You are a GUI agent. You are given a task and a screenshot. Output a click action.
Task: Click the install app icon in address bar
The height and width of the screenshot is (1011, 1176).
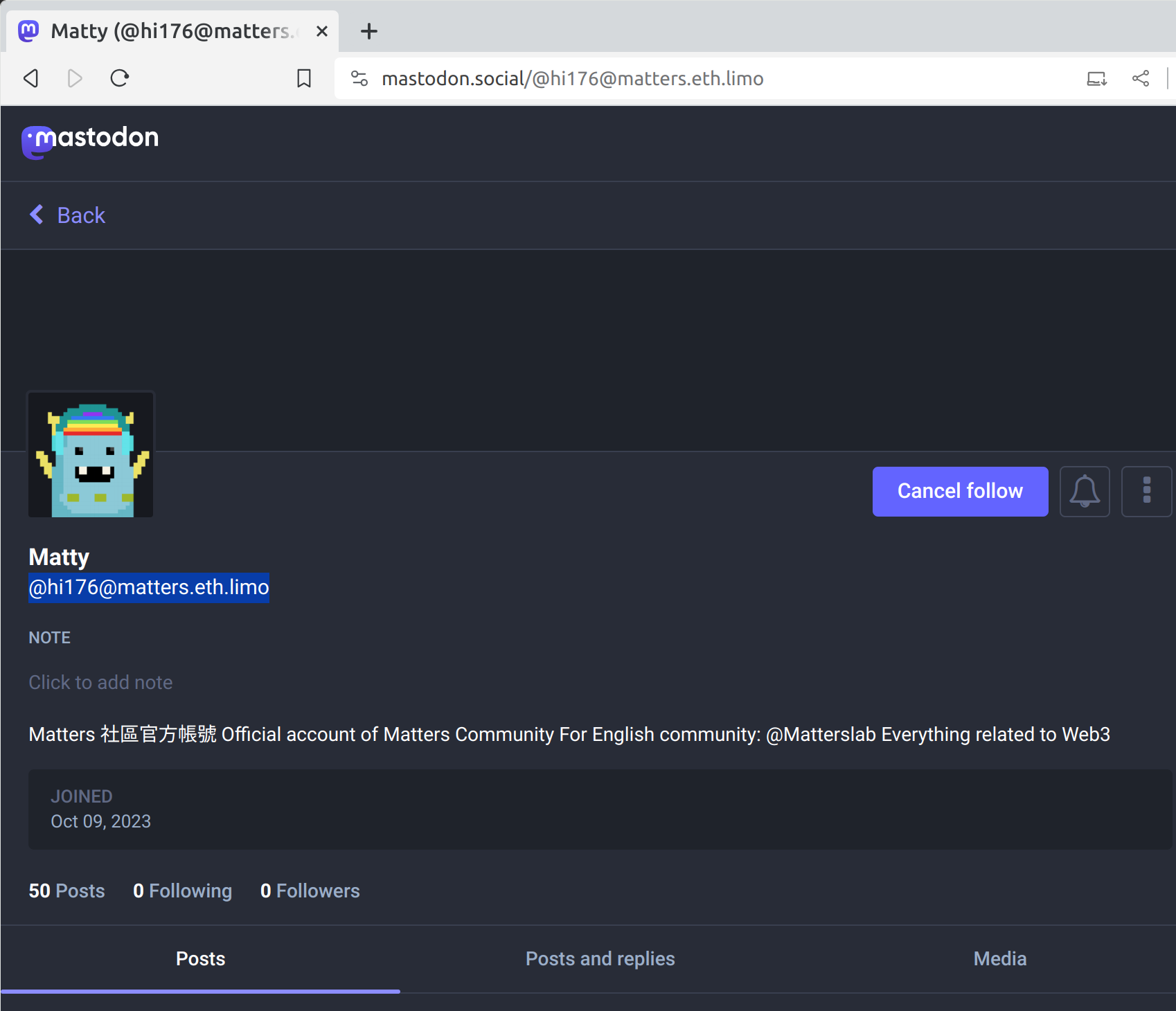1096,78
